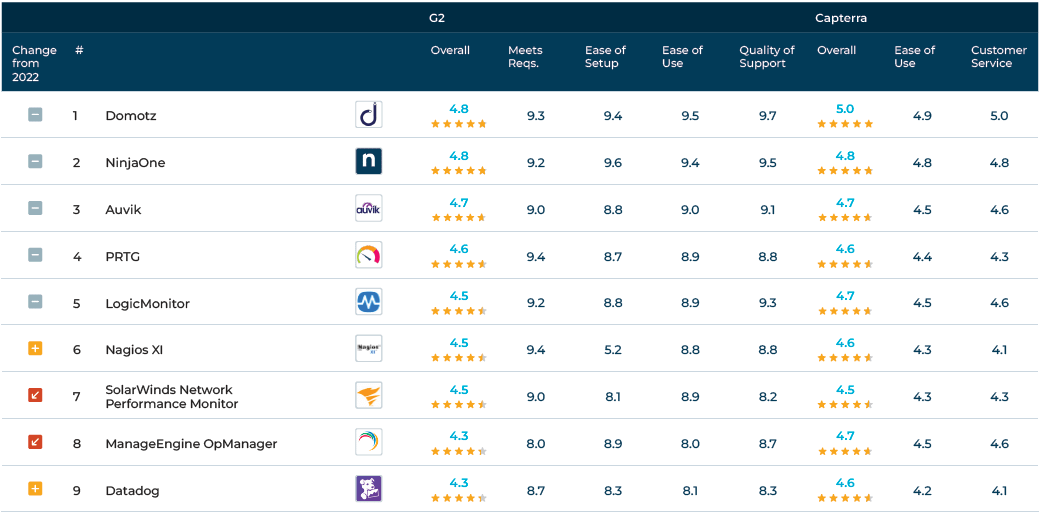
Task: Select the Auvik product name
Action: (123, 209)
